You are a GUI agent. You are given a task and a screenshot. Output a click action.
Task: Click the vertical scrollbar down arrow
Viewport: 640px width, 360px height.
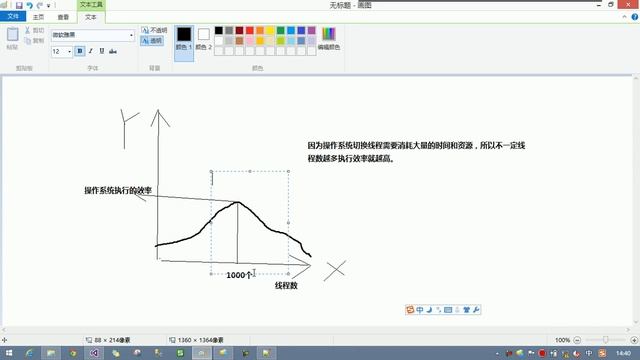click(636, 322)
